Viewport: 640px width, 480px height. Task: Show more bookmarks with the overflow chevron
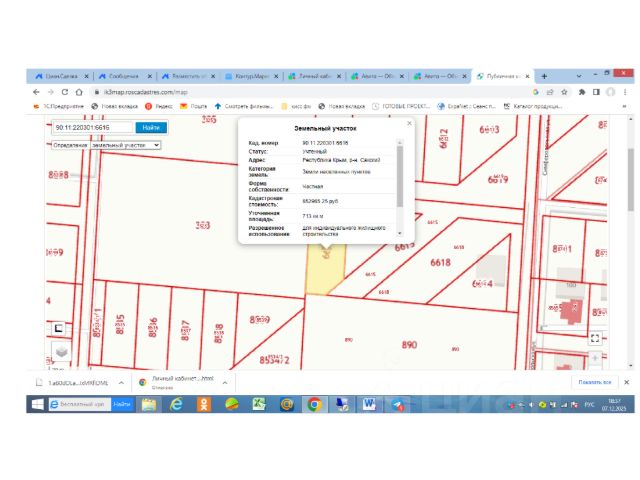624,106
